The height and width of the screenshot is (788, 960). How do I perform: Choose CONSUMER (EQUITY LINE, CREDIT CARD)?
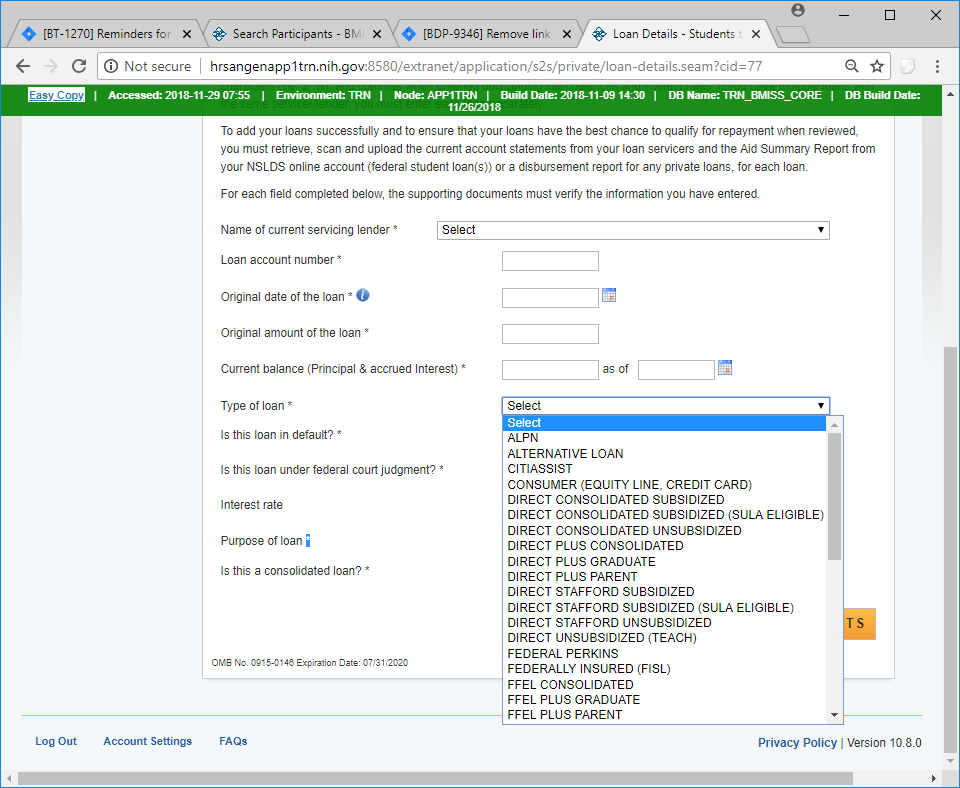point(664,485)
